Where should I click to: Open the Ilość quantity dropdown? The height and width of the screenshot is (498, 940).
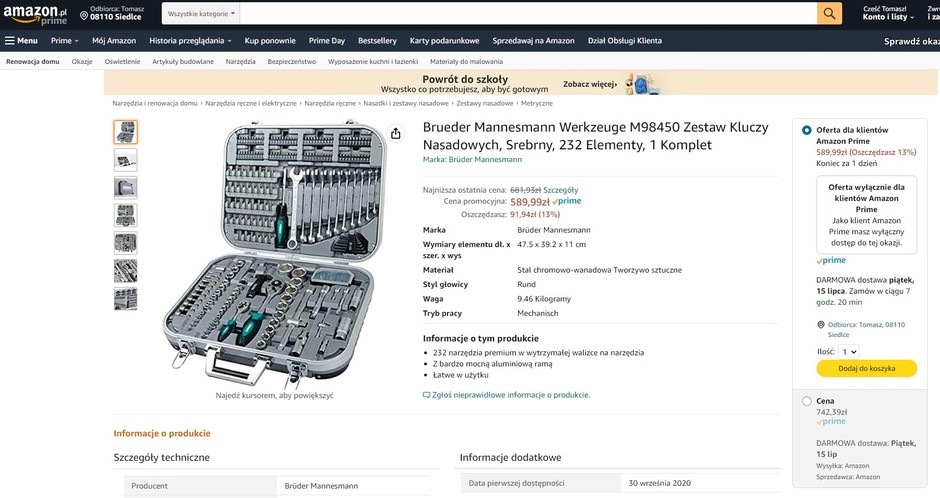point(849,352)
